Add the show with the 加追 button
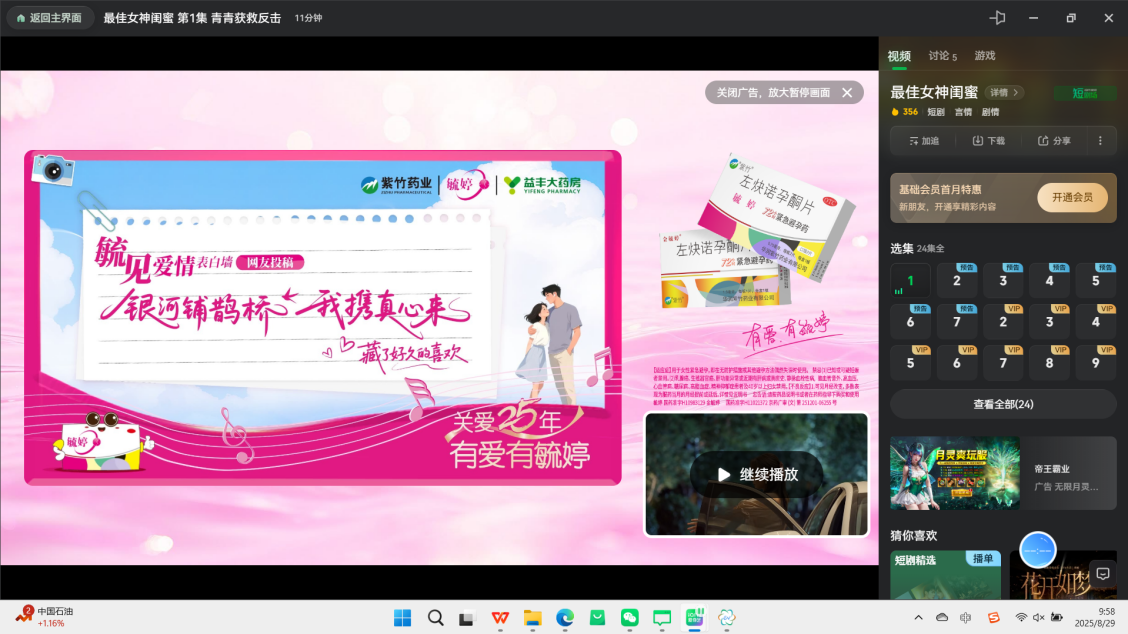Image resolution: width=1128 pixels, height=634 pixels. coord(924,141)
